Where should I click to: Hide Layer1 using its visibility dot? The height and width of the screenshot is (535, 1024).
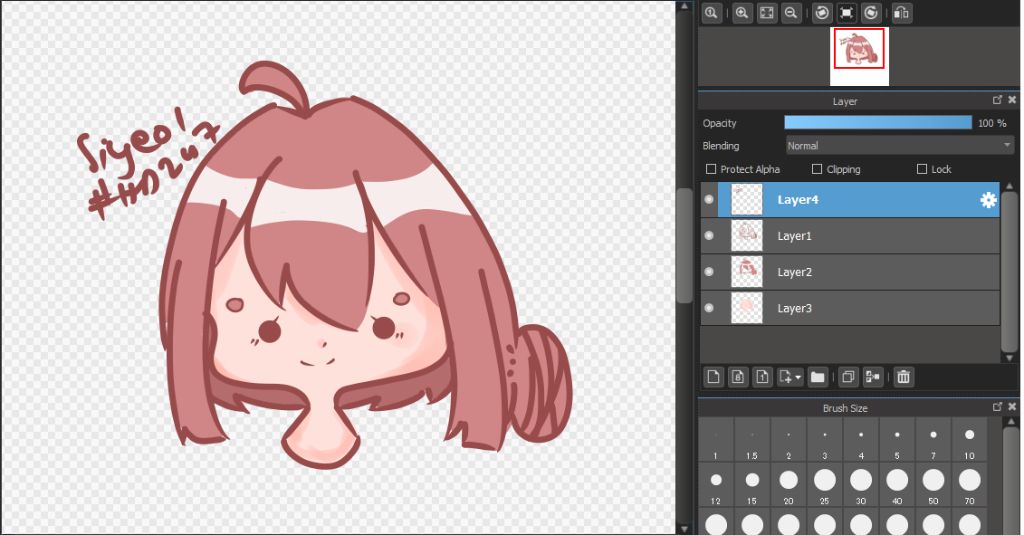point(709,235)
